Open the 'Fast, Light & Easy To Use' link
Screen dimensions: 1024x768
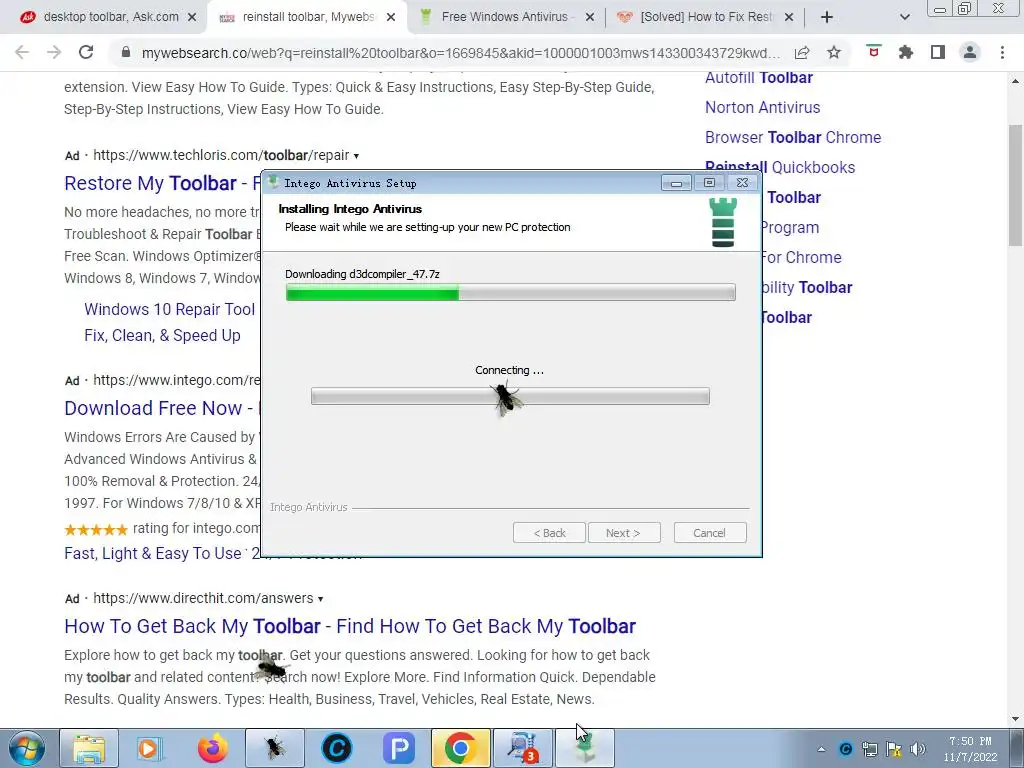[153, 554]
